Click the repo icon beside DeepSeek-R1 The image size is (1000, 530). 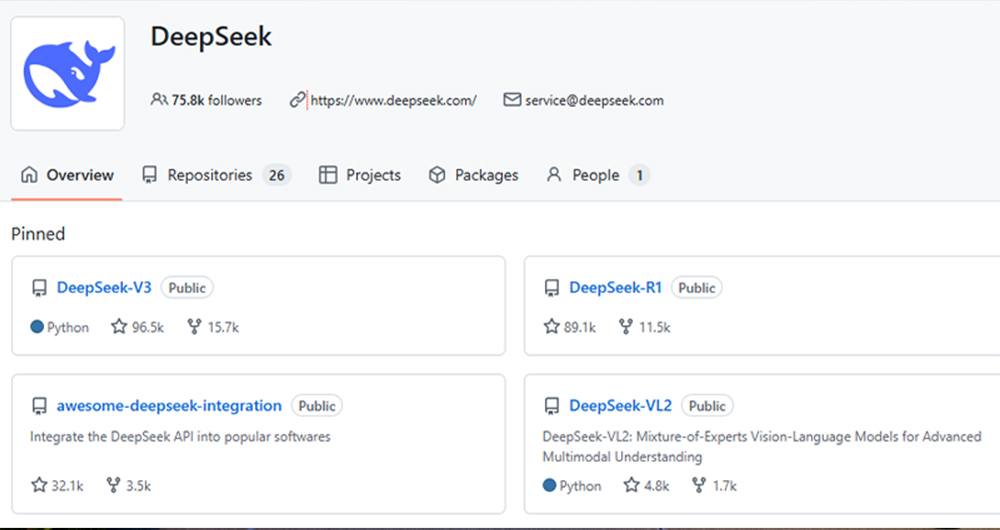pyautogui.click(x=552, y=288)
